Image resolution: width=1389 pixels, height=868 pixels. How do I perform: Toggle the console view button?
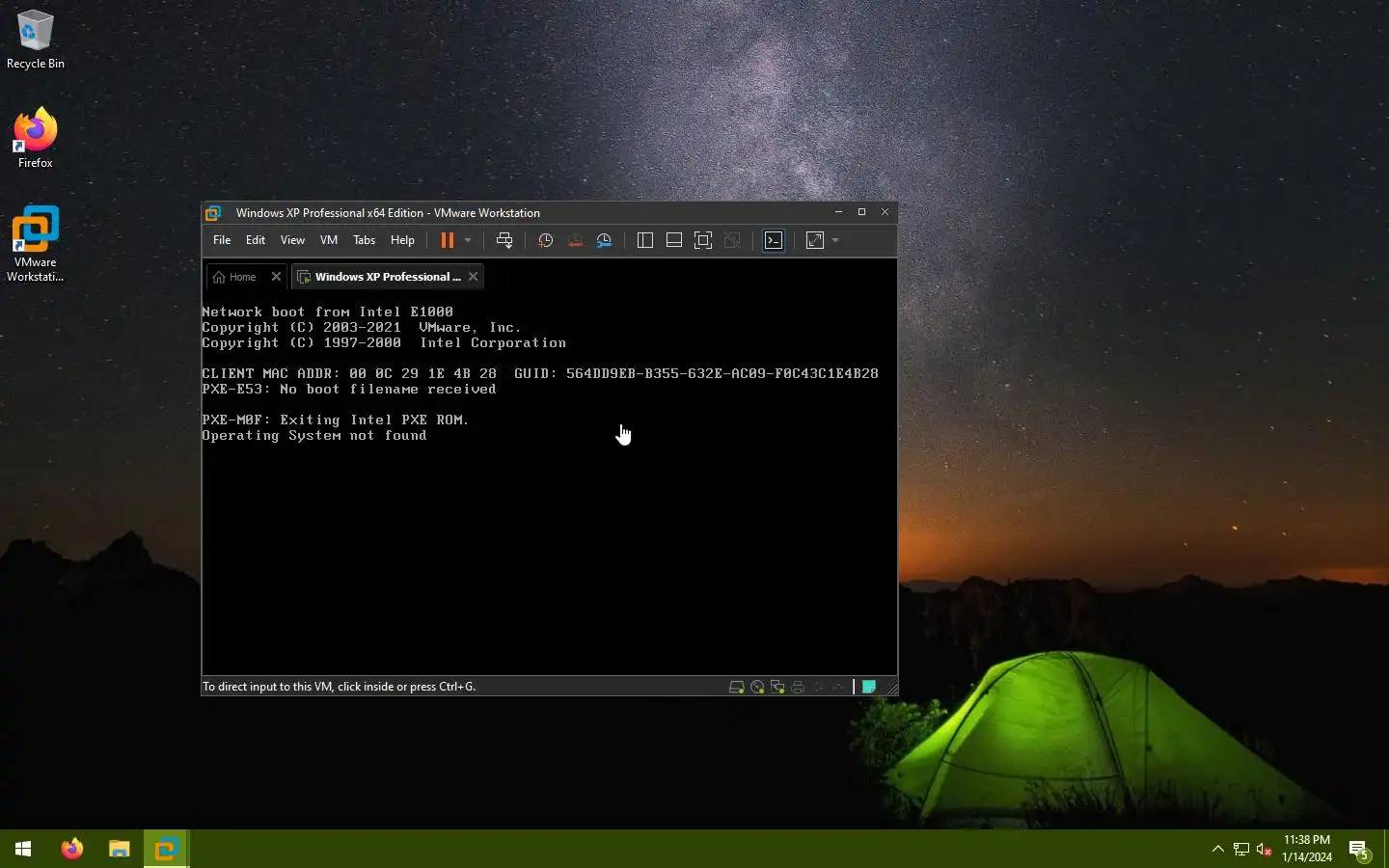click(x=774, y=240)
